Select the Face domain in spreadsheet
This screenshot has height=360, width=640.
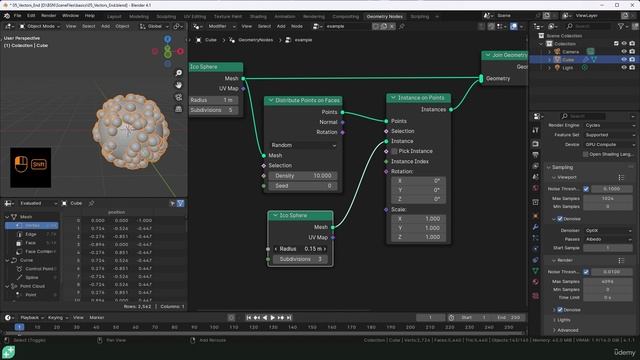(x=31, y=243)
